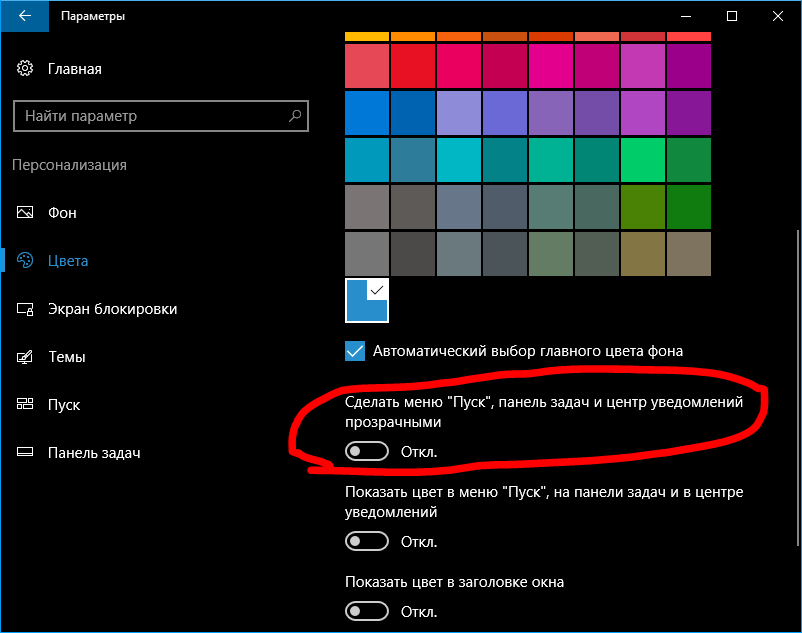Toggle showing color in Пуск and taskbar
The image size is (802, 633).
coord(367,541)
